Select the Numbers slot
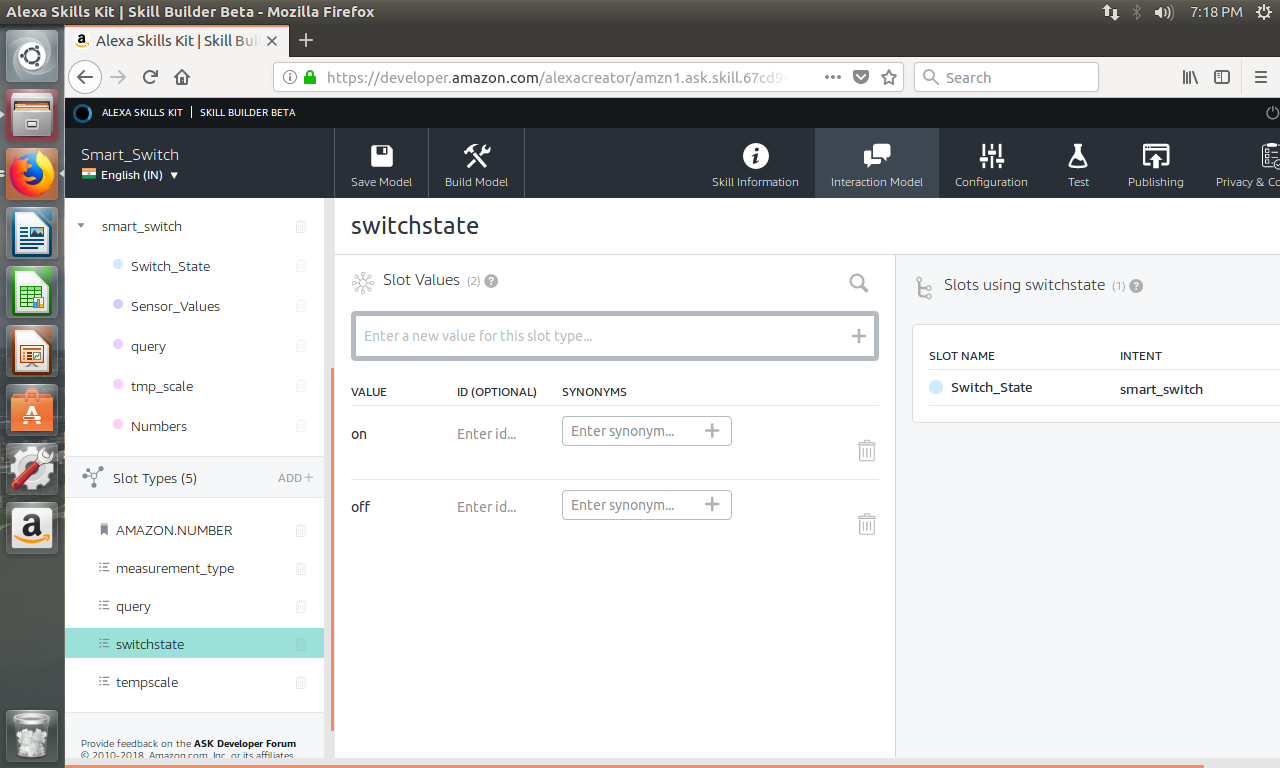Screen dimensions: 1280x768 158,426
